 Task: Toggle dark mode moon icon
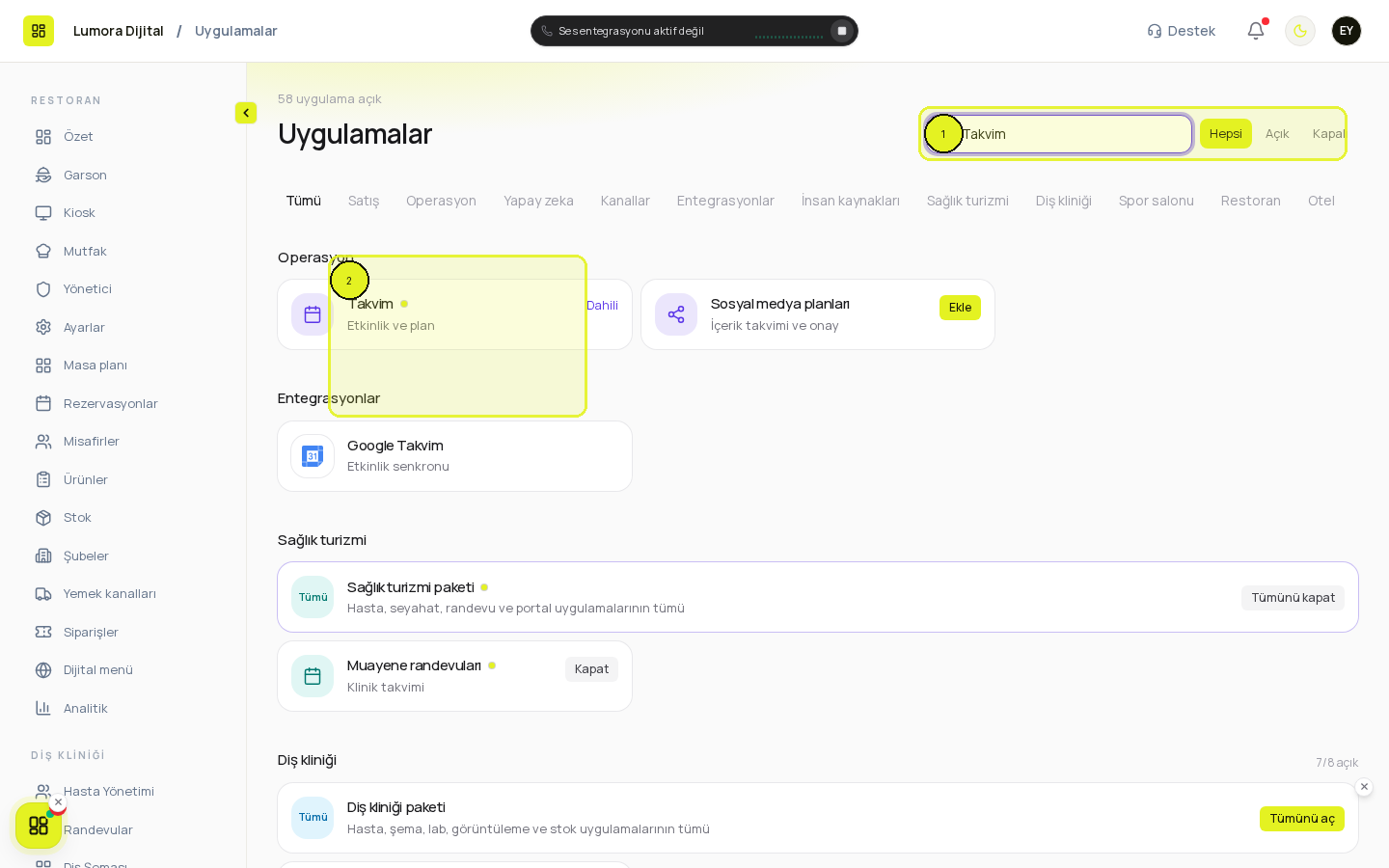tap(1300, 31)
